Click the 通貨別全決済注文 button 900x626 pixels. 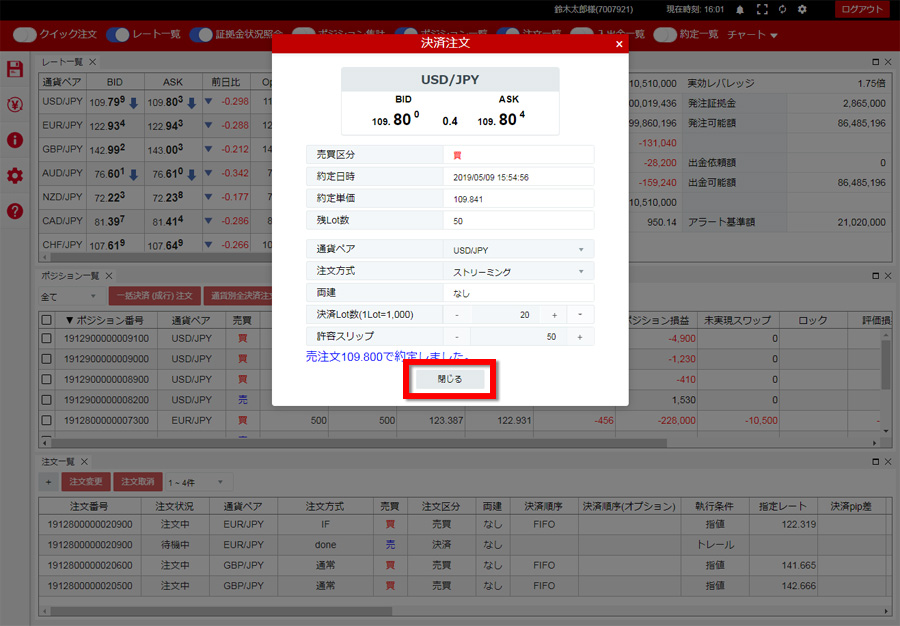pos(238,296)
